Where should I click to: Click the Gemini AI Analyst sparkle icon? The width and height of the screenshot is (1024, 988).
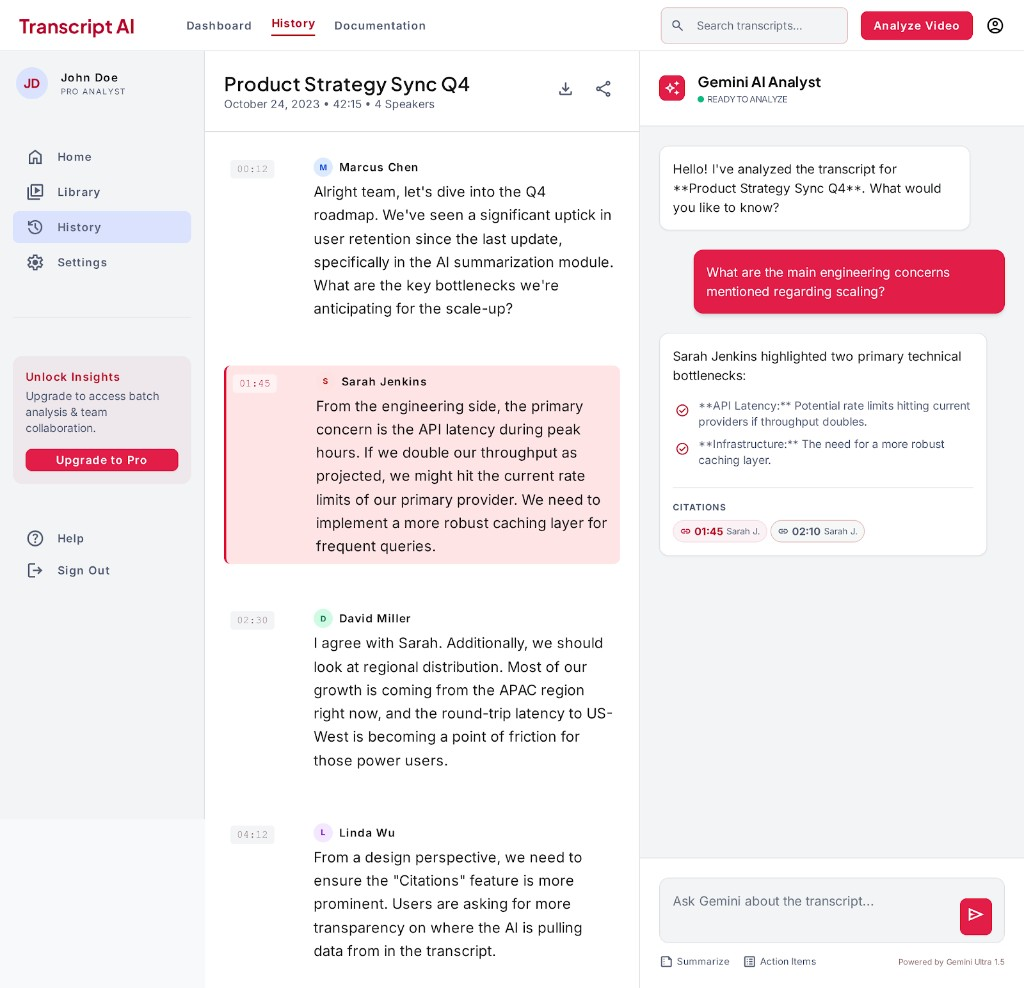[x=672, y=88]
